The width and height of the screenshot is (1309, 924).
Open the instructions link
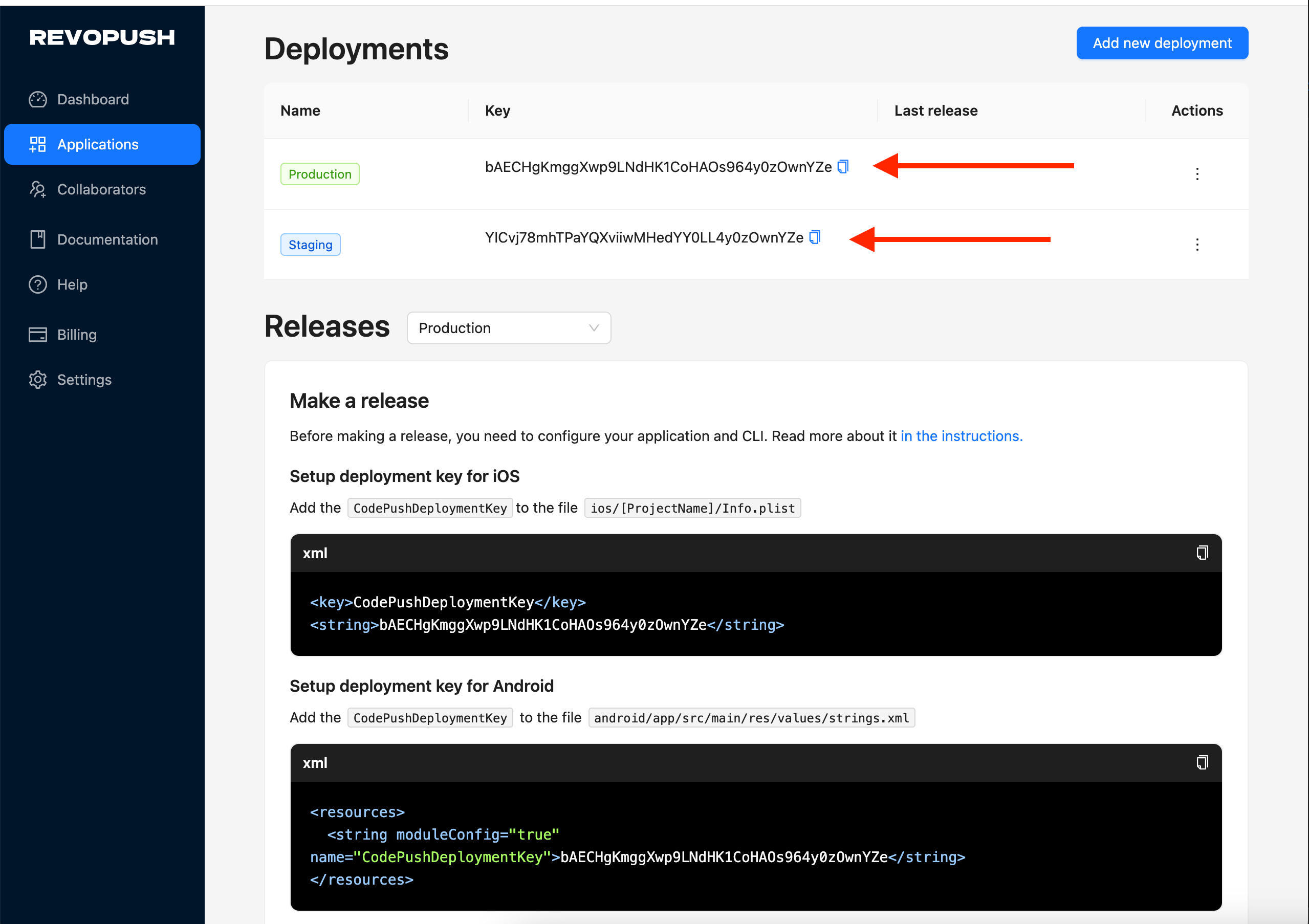(961, 435)
